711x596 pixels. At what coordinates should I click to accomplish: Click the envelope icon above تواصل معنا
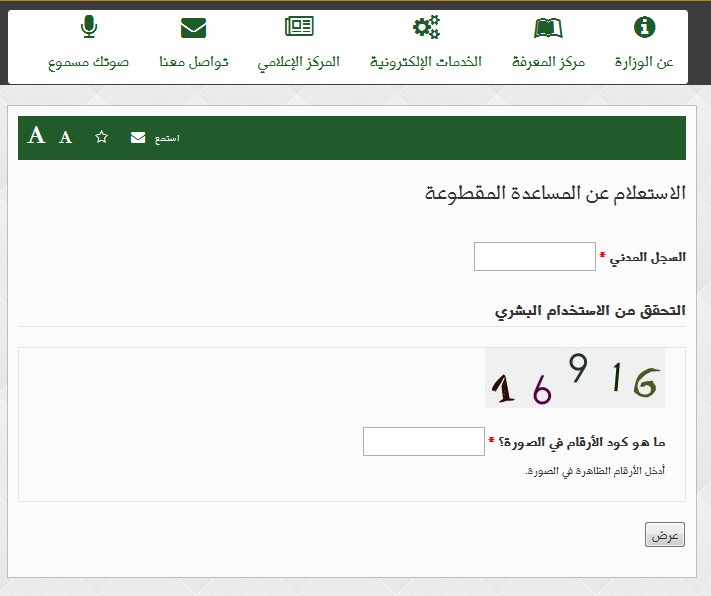194,28
